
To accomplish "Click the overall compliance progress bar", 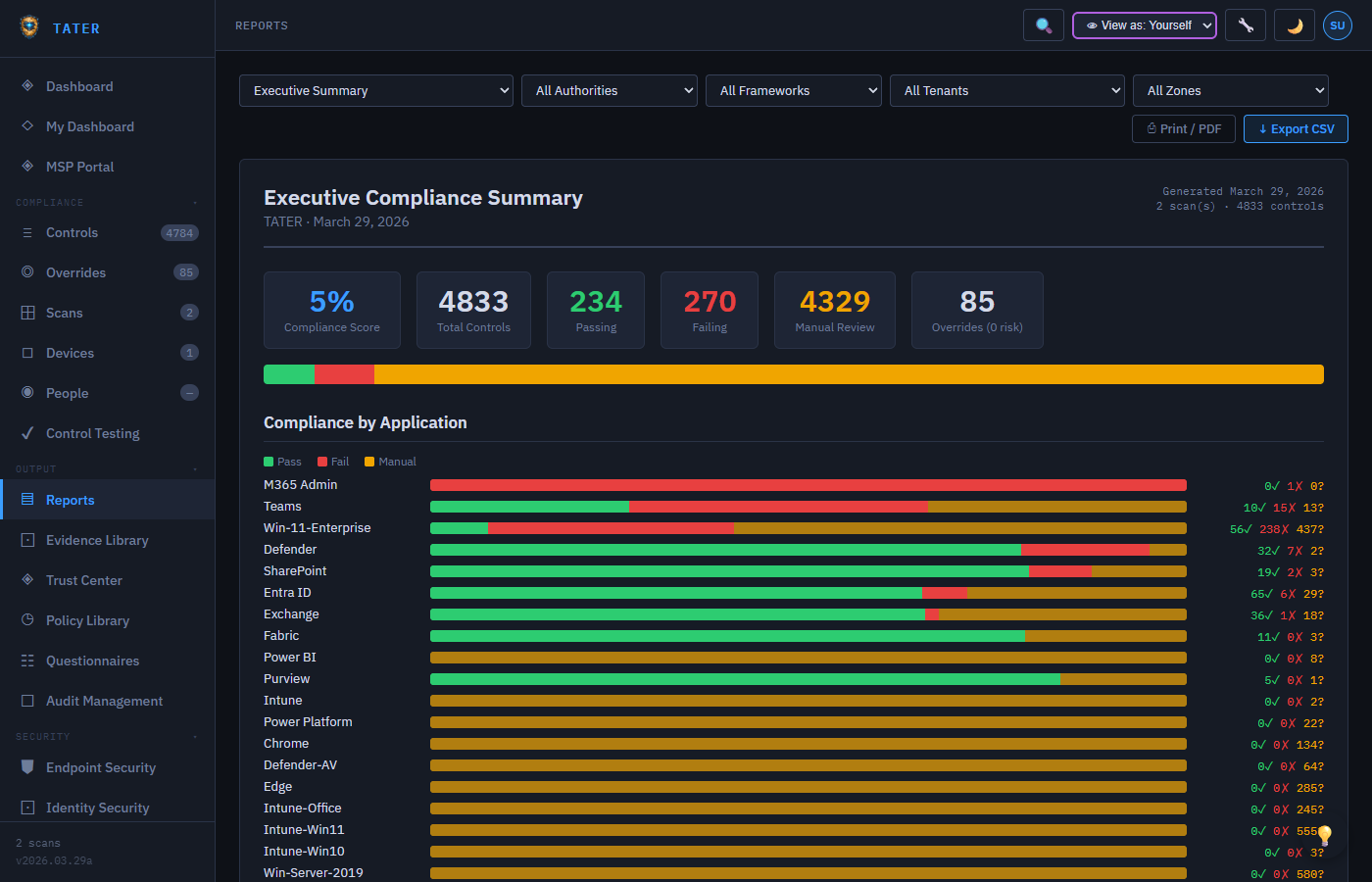I will (794, 374).
